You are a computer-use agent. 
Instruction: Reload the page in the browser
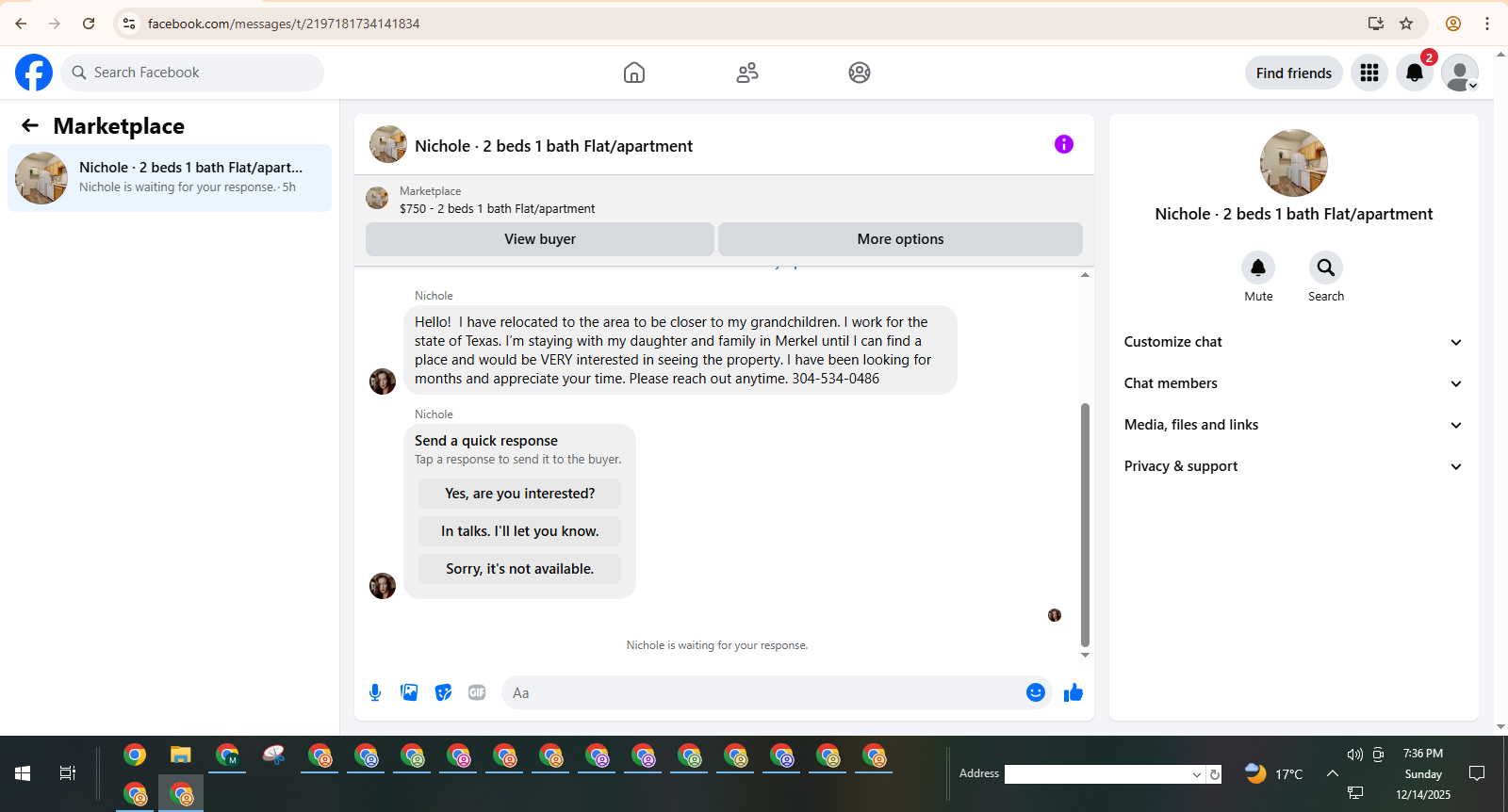click(89, 24)
